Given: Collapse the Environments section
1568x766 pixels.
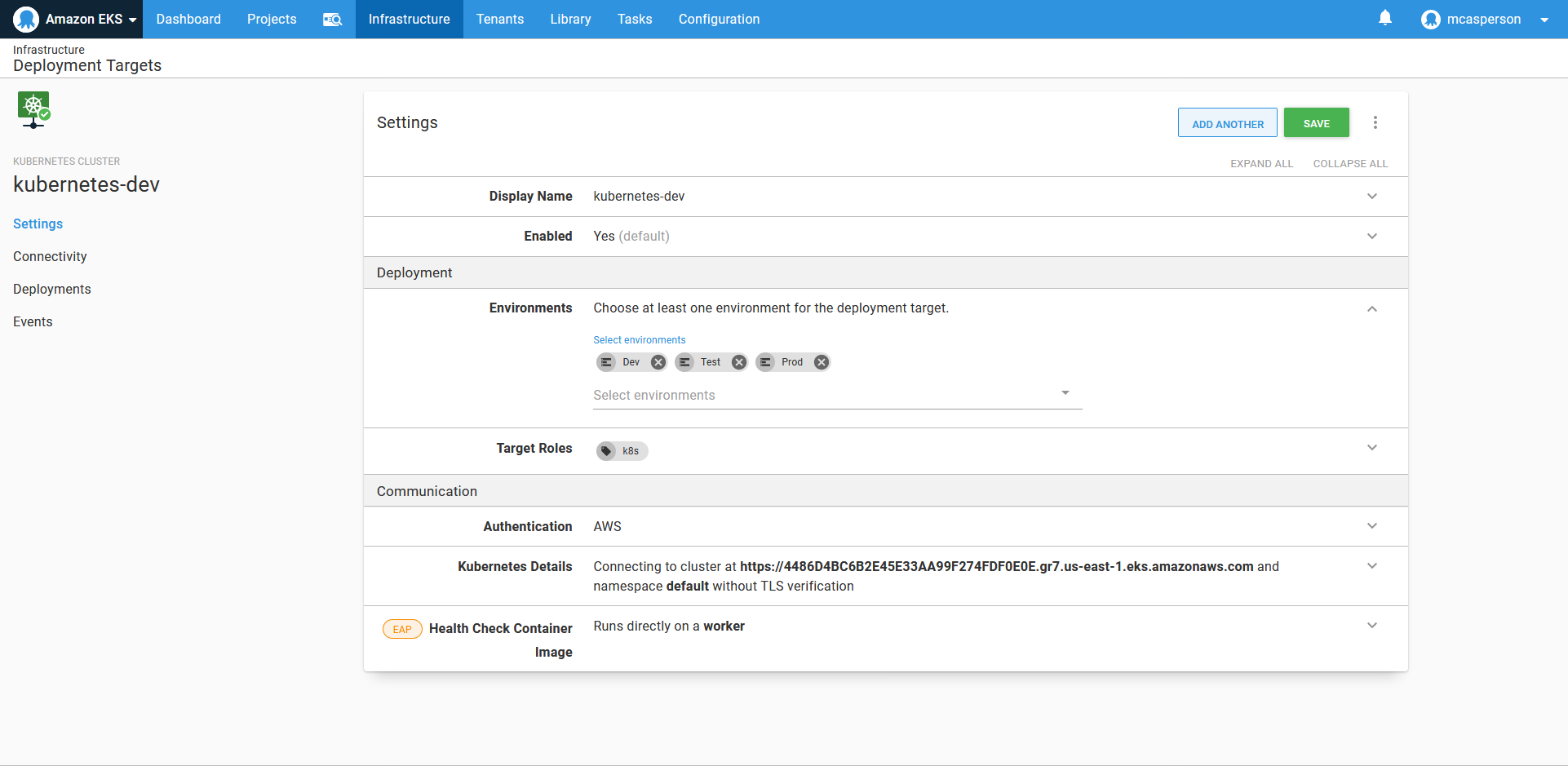Looking at the screenshot, I should click(1372, 309).
